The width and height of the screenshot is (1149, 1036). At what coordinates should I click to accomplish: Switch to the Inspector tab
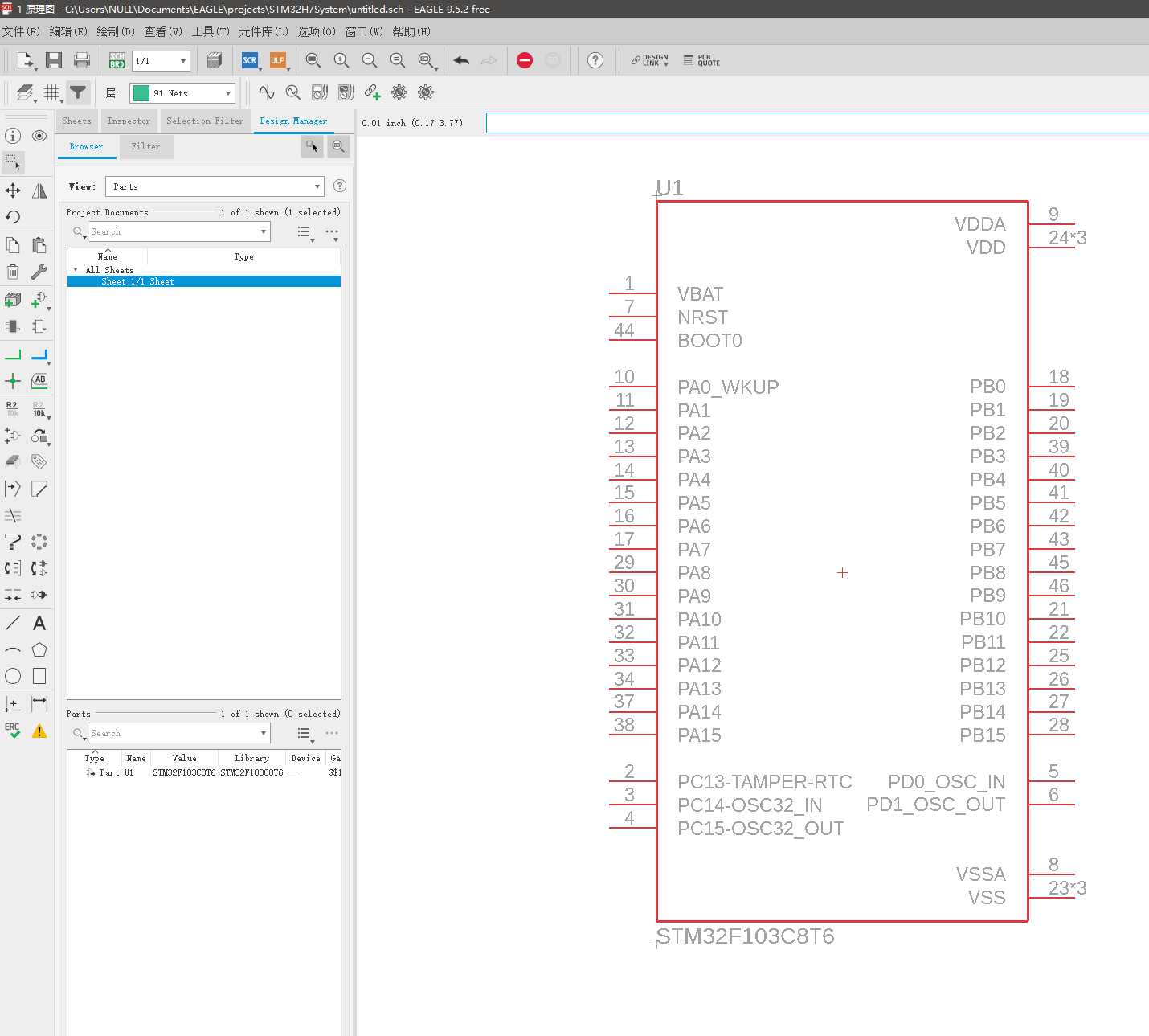pos(129,121)
